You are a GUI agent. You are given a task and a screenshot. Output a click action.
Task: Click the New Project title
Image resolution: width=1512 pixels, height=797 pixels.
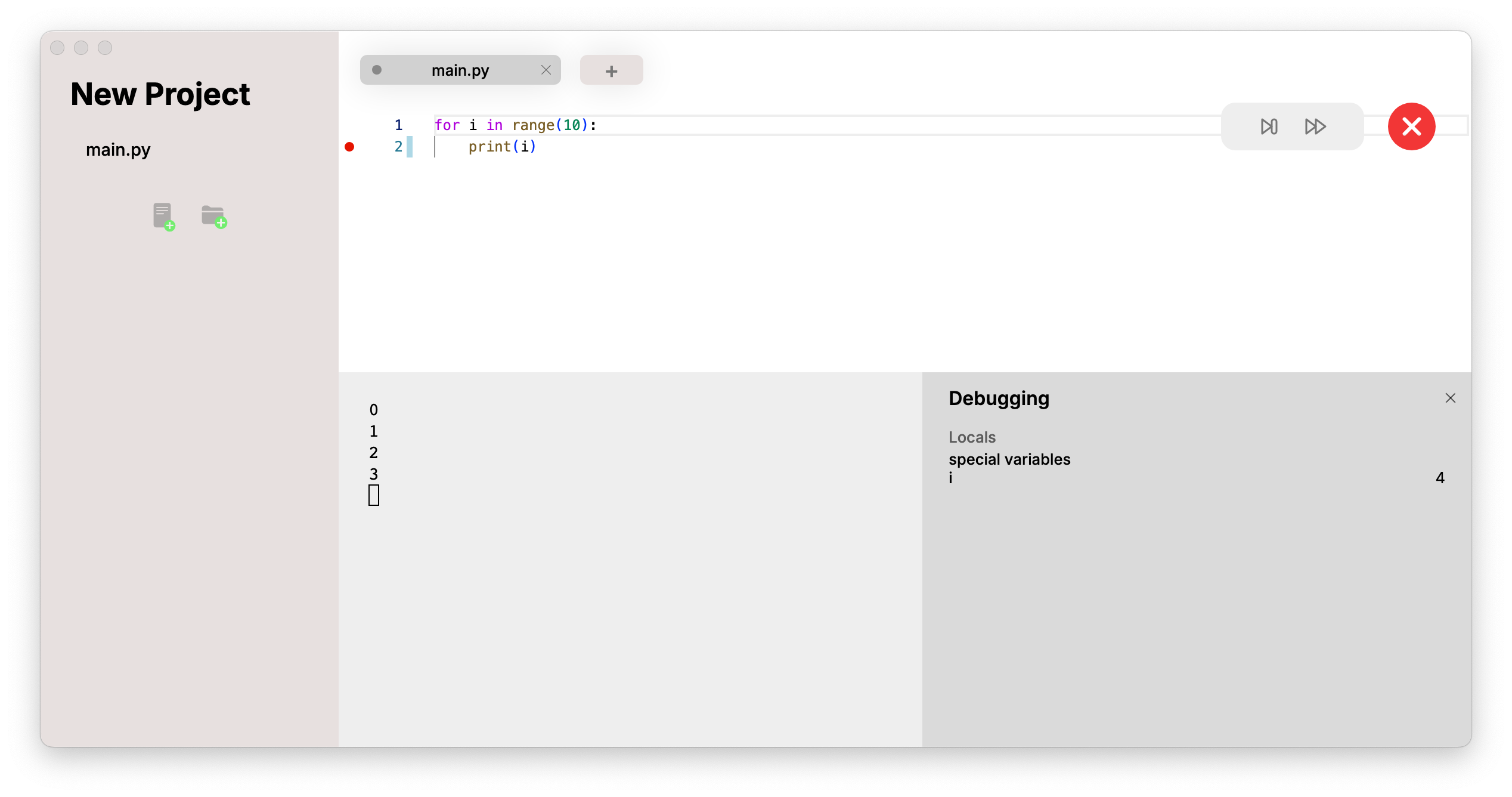(160, 94)
